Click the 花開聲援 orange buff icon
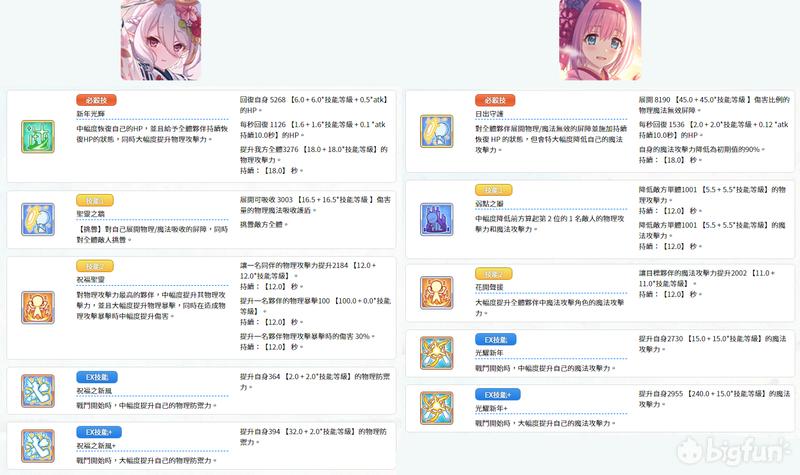The height and width of the screenshot is (475, 800). 436,293
